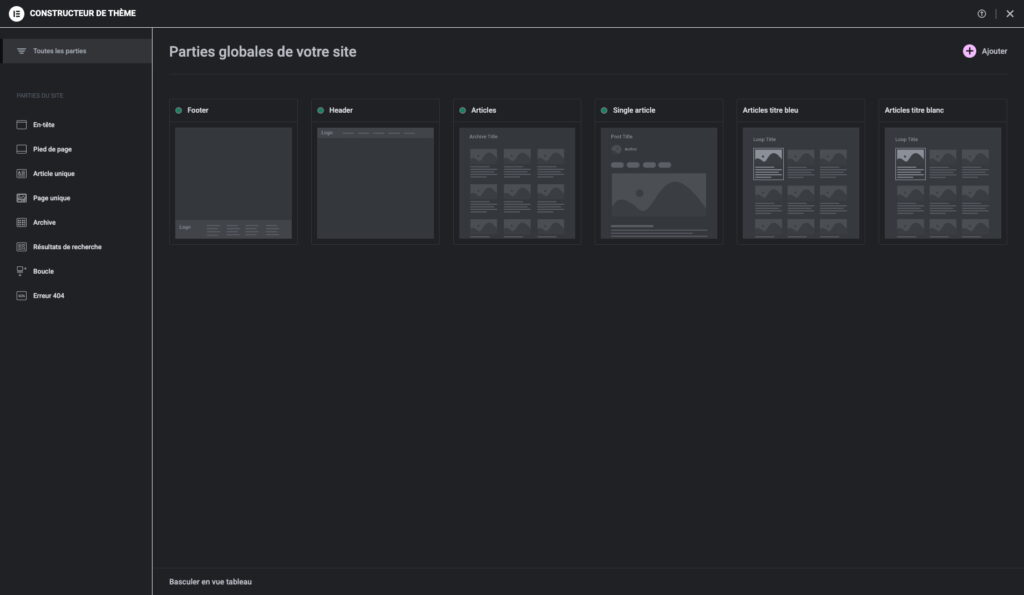The width and height of the screenshot is (1024, 595).
Task: Click the green status dot on Articles
Action: 462,110
